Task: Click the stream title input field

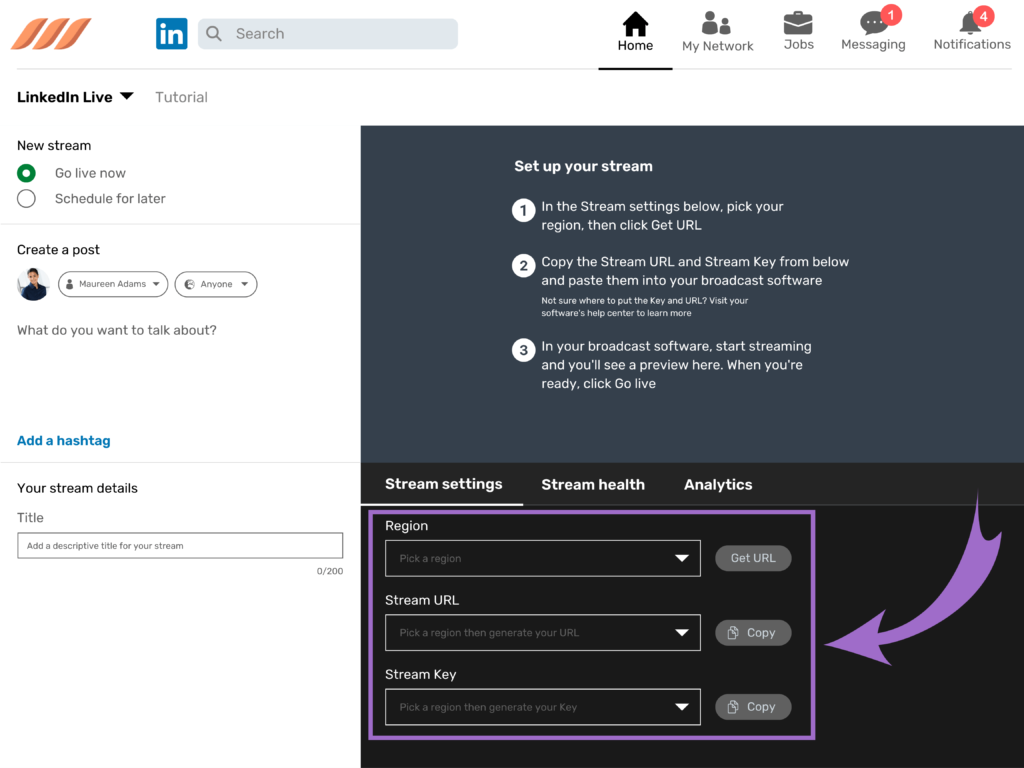Action: click(x=180, y=545)
